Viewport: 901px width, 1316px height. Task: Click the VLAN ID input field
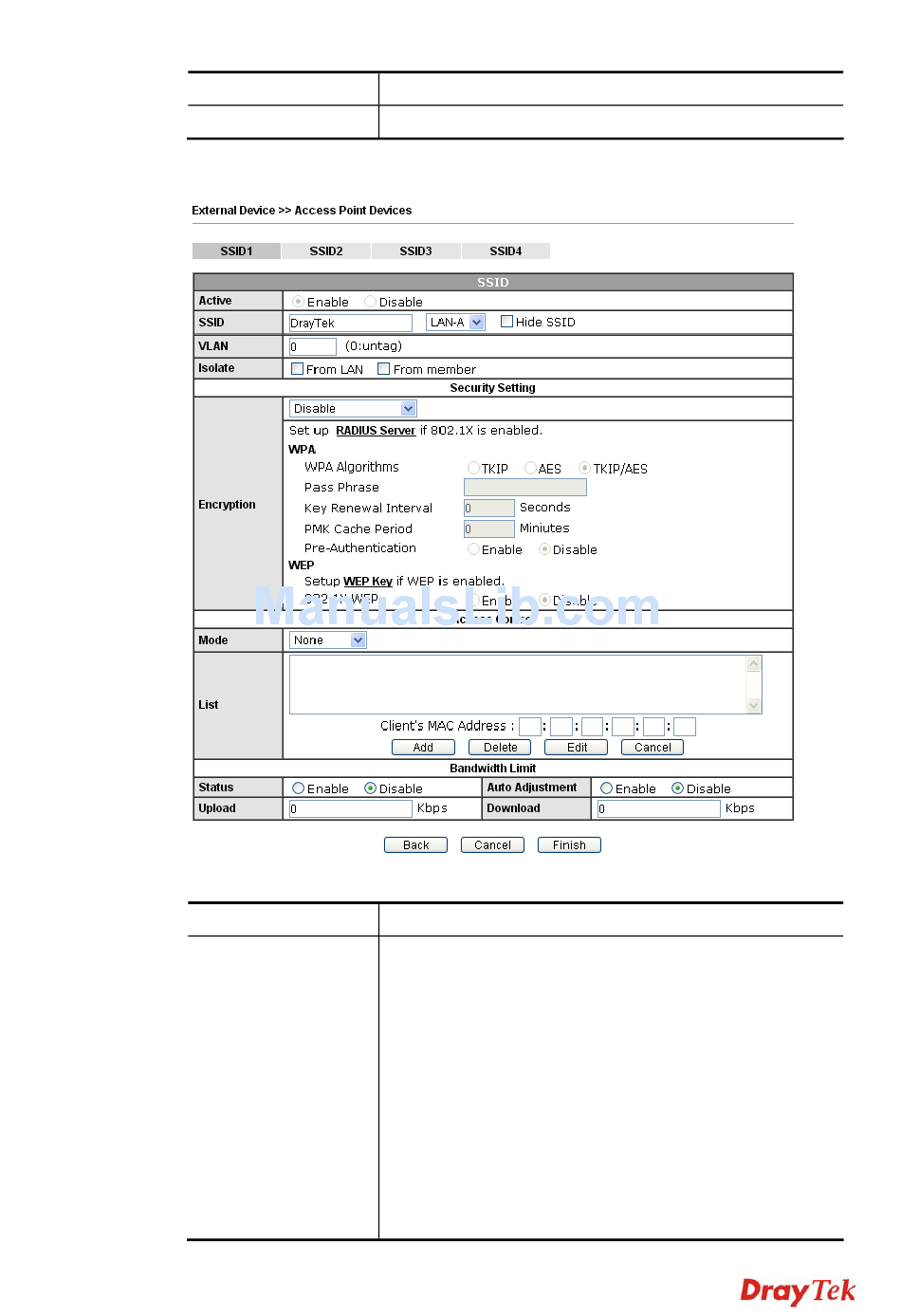click(313, 347)
